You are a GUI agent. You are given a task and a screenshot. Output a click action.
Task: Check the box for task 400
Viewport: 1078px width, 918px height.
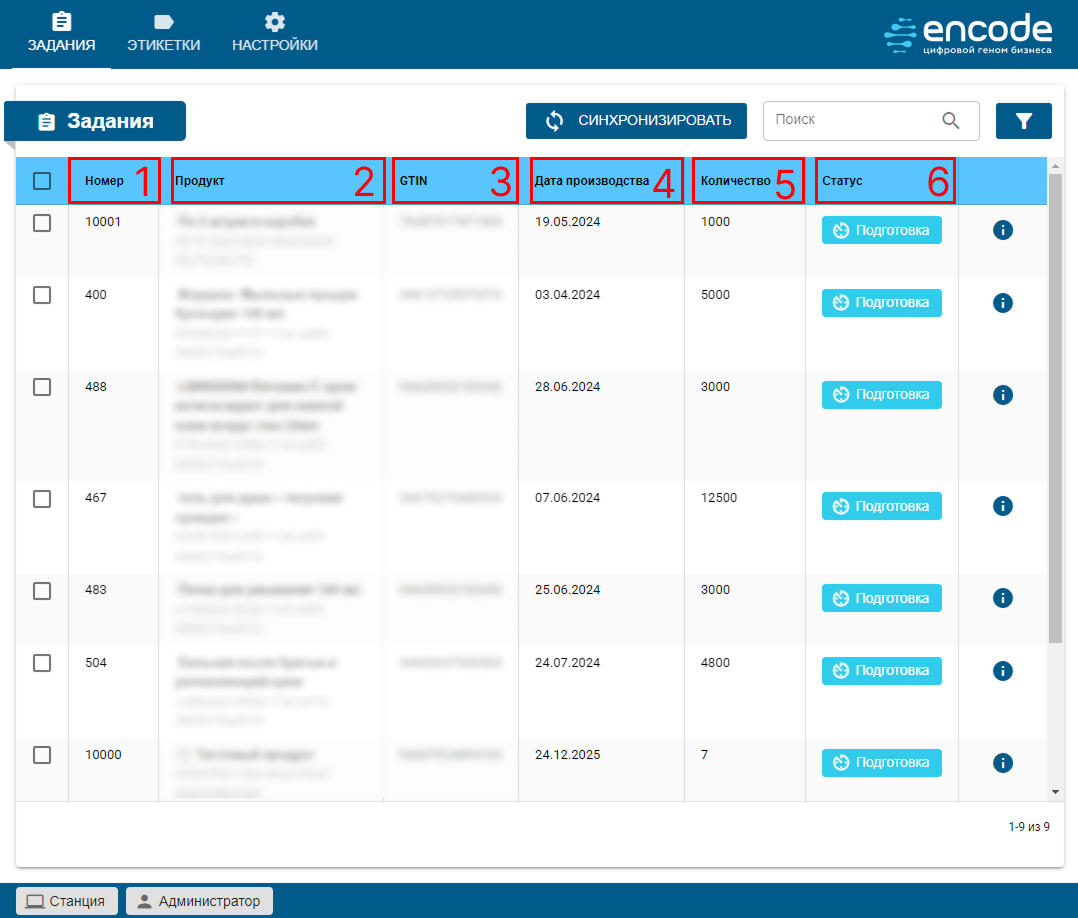42,295
